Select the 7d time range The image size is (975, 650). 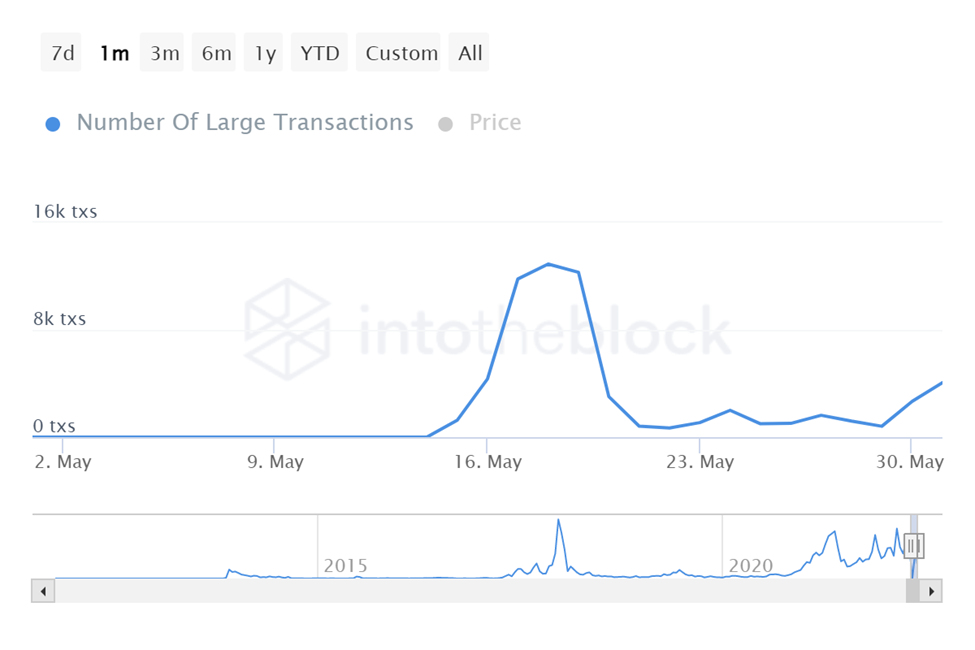(x=62, y=53)
